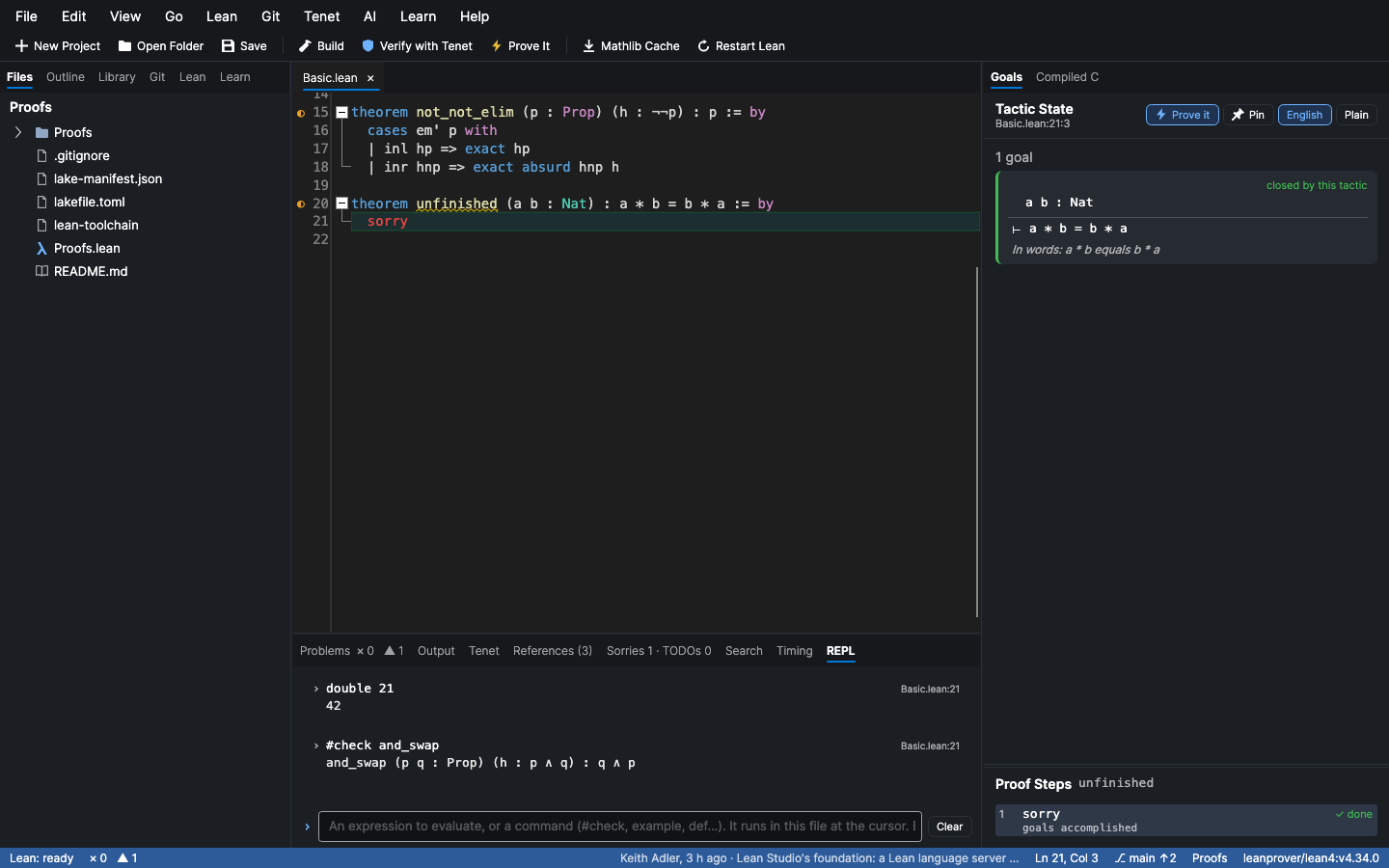Save the current file
Image resolution: width=1389 pixels, height=868 pixels.
coord(244,46)
